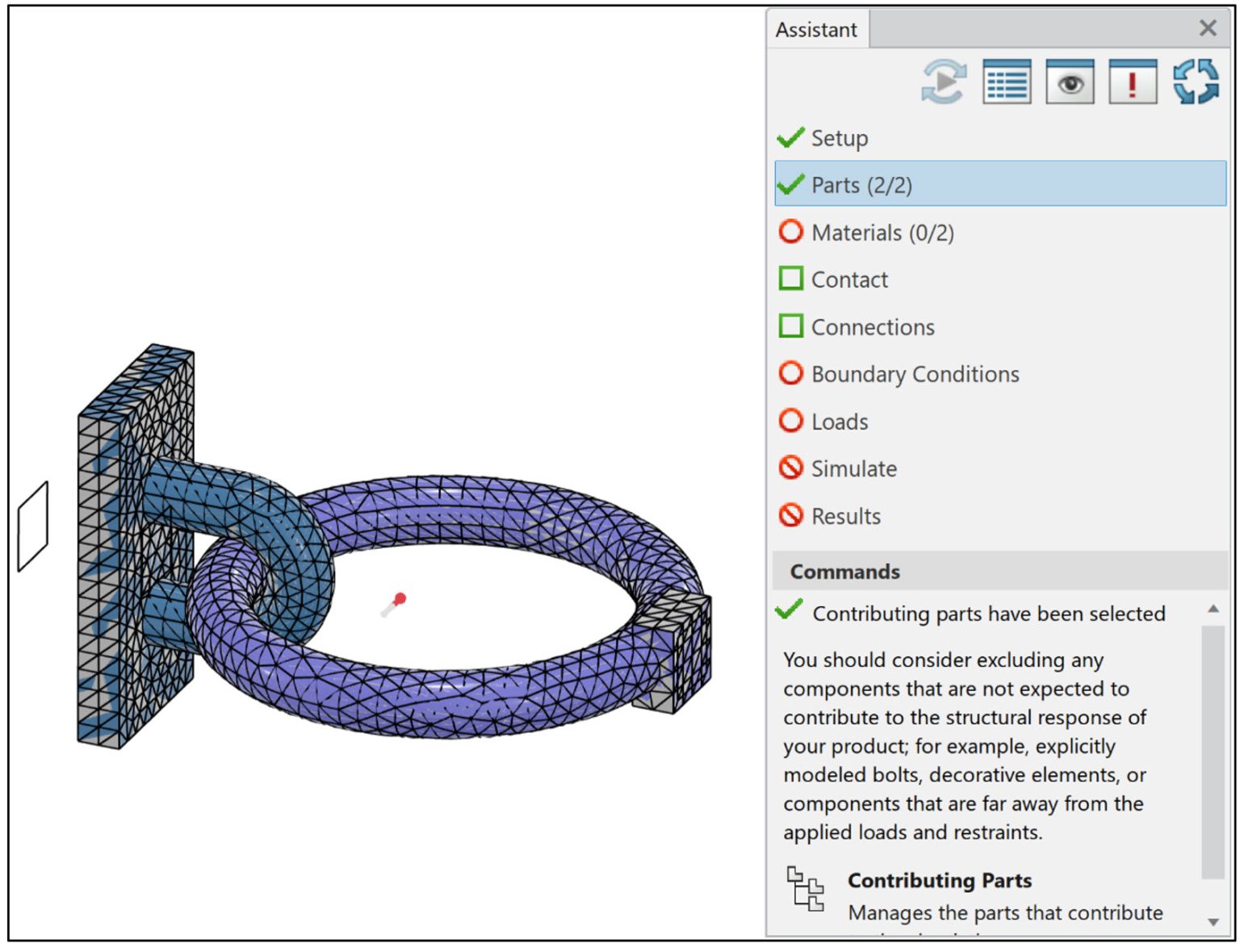This screenshot has width=1240, height=952.
Task: Open the Contributing Parts command icon
Action: click(x=805, y=891)
